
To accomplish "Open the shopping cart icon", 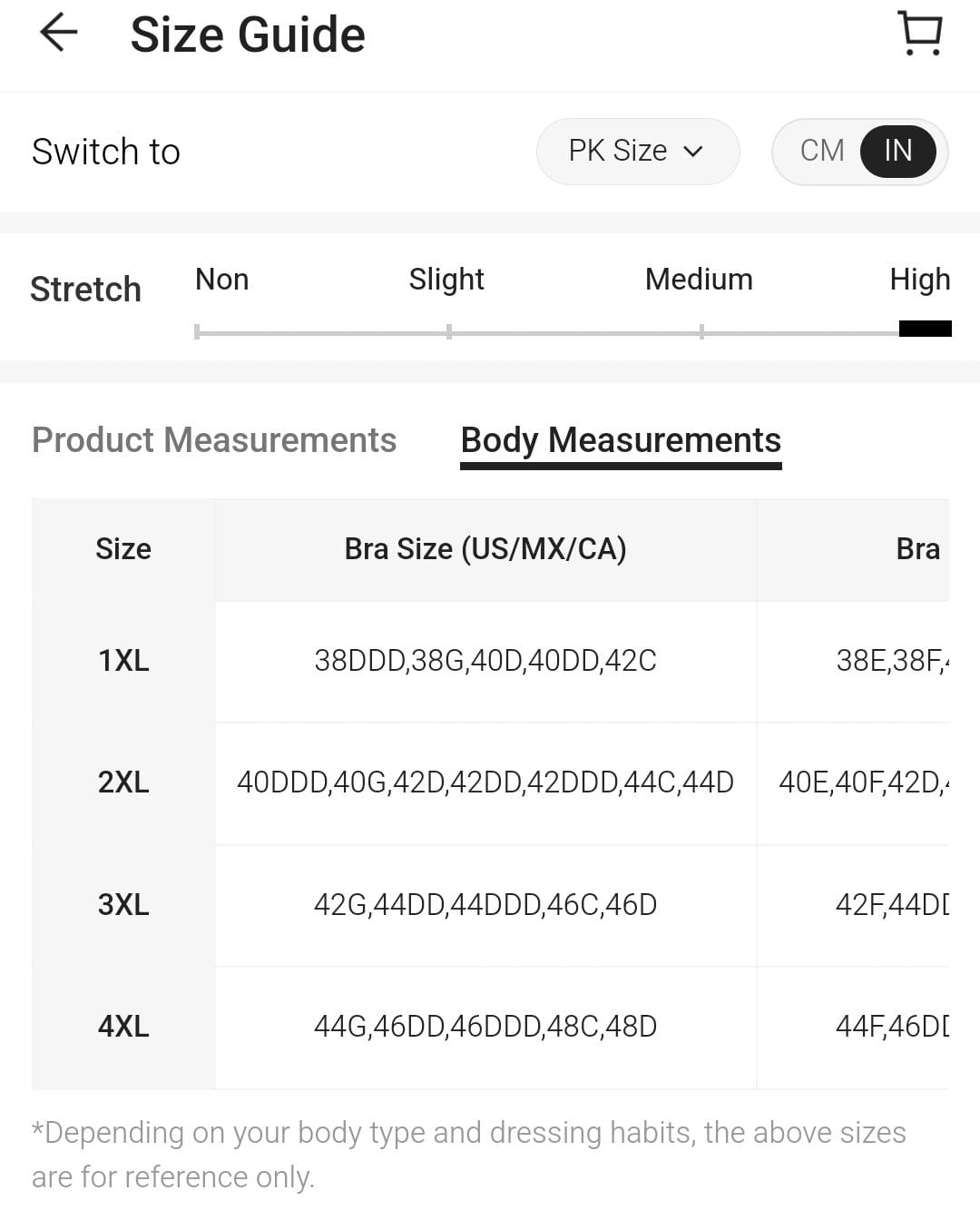I will [x=920, y=34].
